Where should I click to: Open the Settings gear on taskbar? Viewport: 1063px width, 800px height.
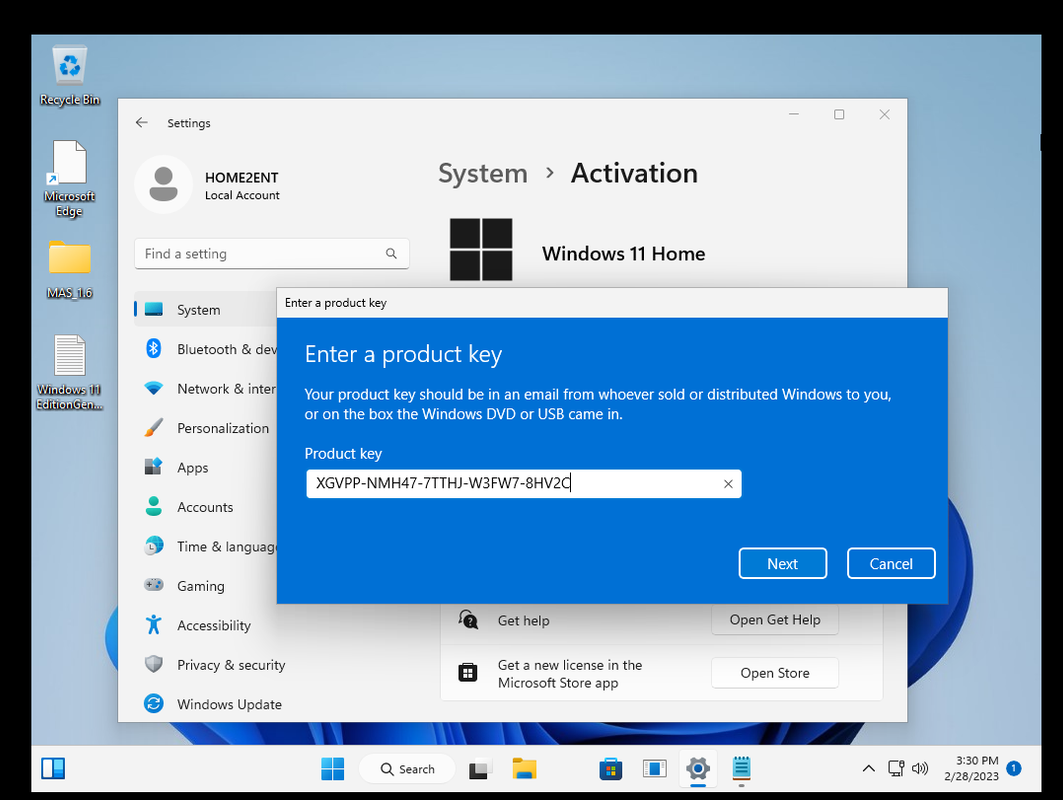(698, 769)
